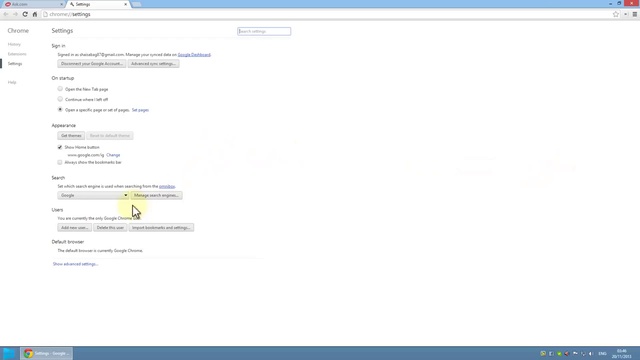Enable Always show the bookmarks bar
Viewport: 640px width, 360px height.
pyautogui.click(x=60, y=162)
